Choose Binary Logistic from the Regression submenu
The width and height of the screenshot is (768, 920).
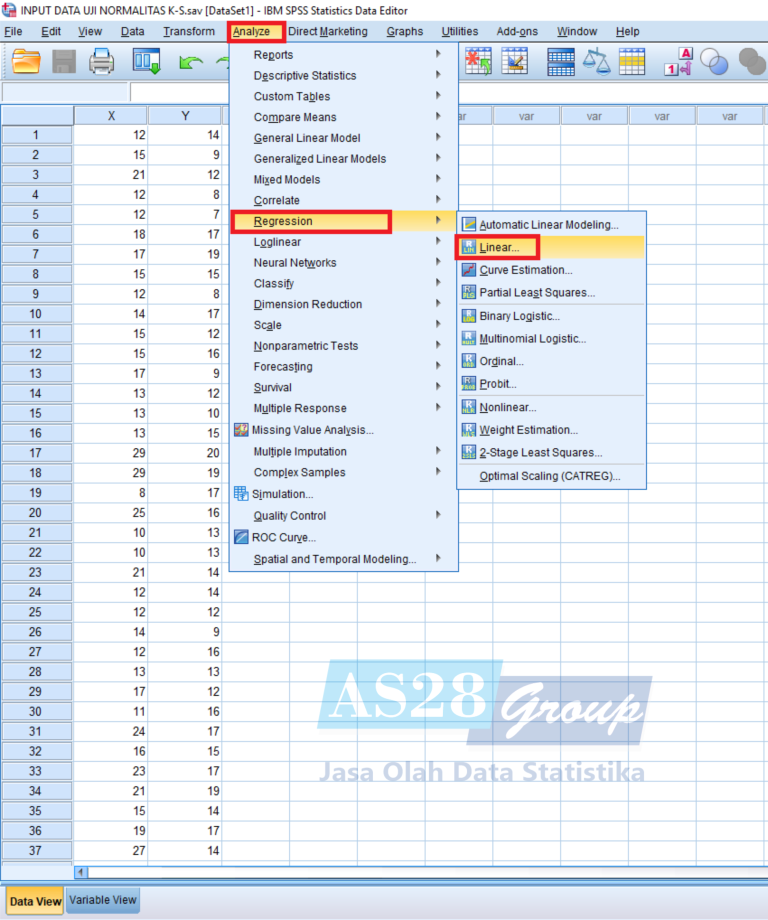(519, 316)
